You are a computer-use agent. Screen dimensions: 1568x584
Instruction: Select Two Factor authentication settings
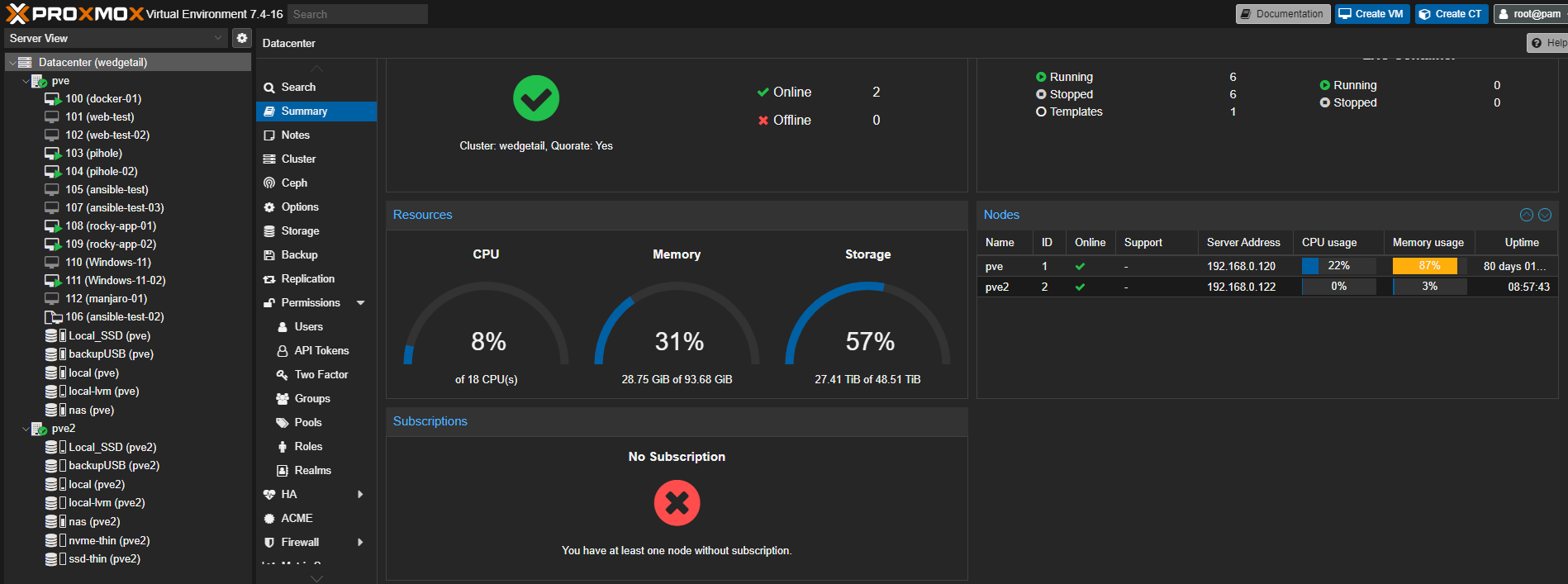pos(321,374)
